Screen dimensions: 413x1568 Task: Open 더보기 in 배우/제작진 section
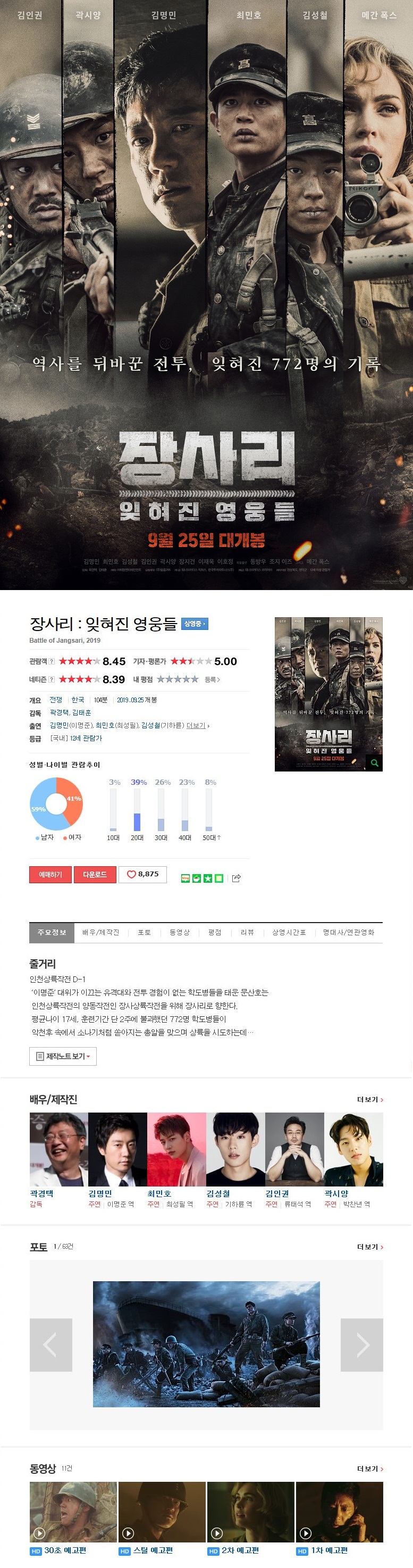point(370,1099)
